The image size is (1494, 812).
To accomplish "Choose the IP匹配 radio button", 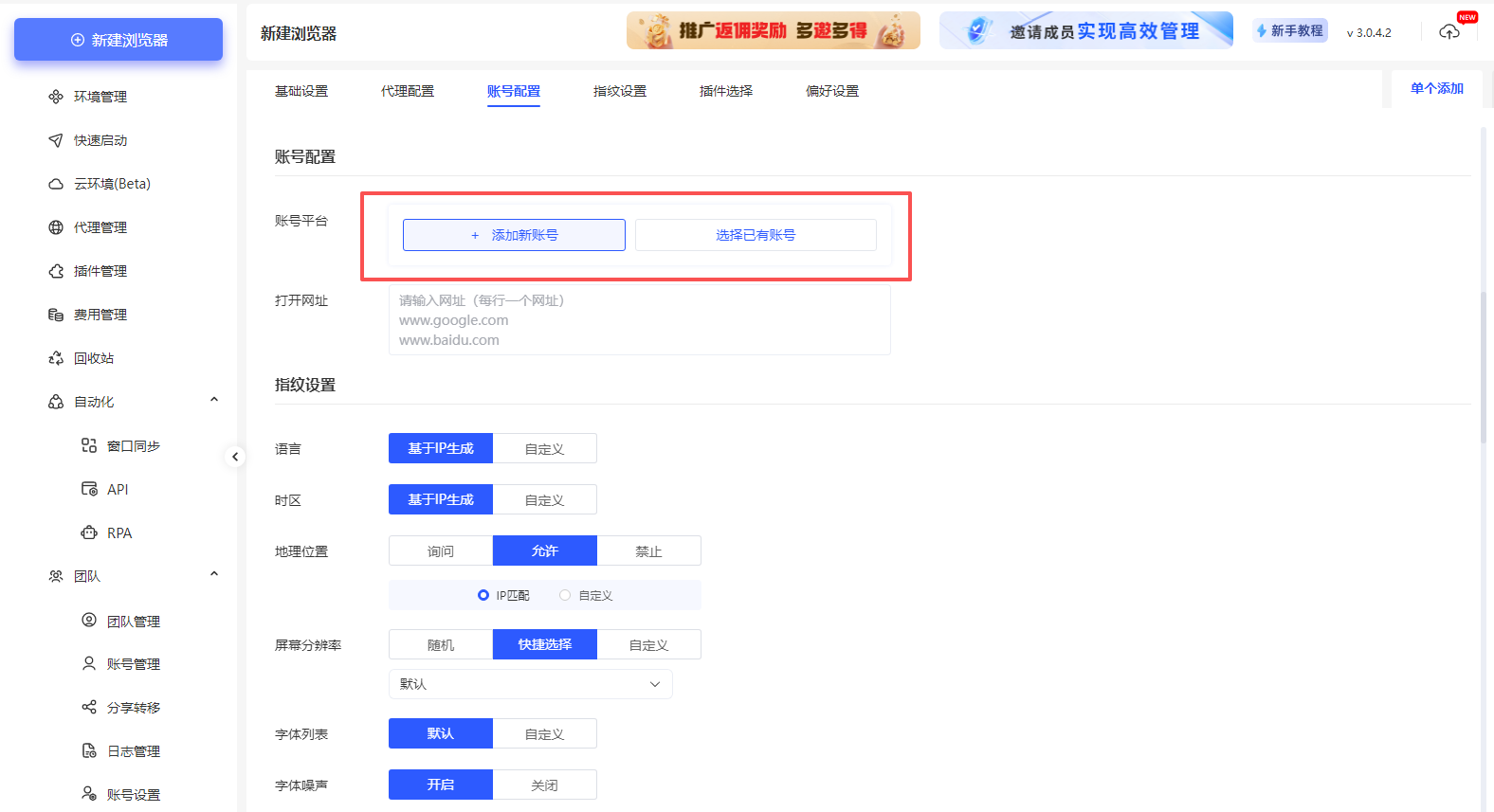I will coord(483,595).
